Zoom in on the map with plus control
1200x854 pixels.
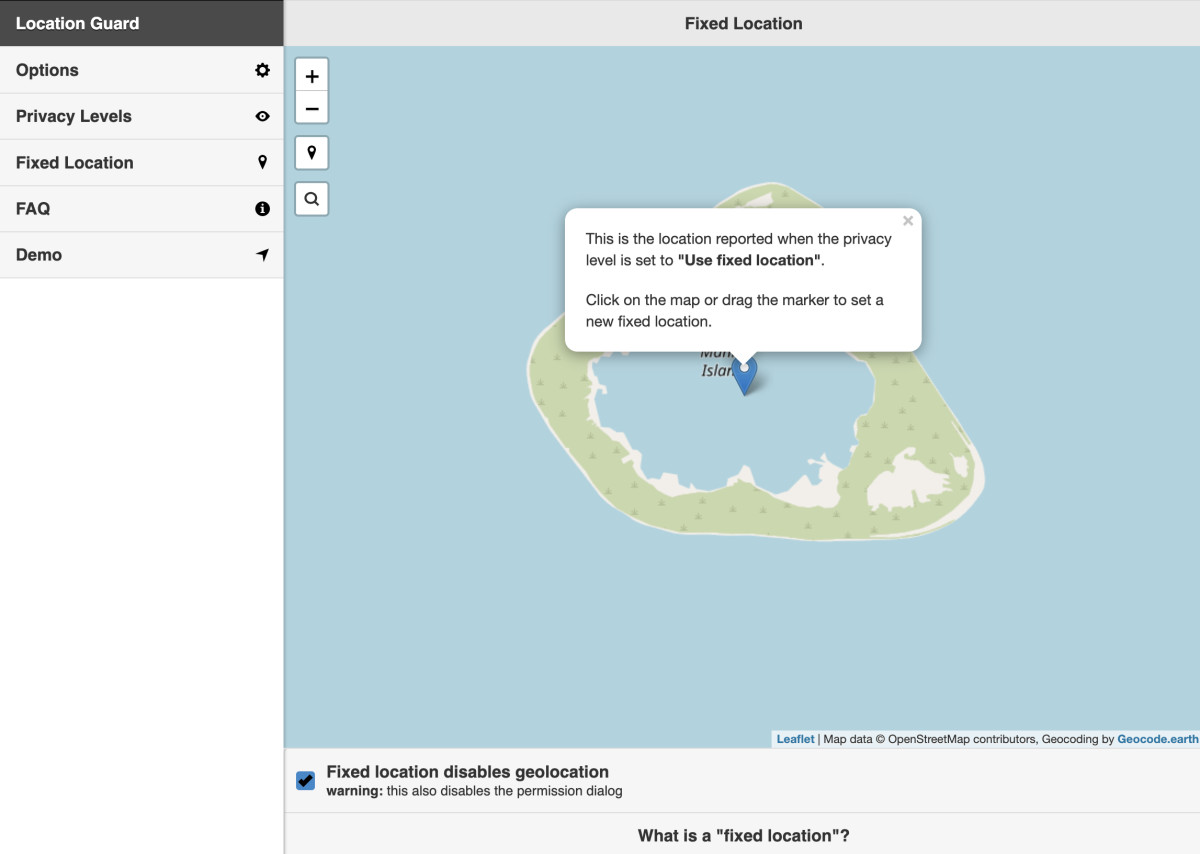click(x=311, y=73)
